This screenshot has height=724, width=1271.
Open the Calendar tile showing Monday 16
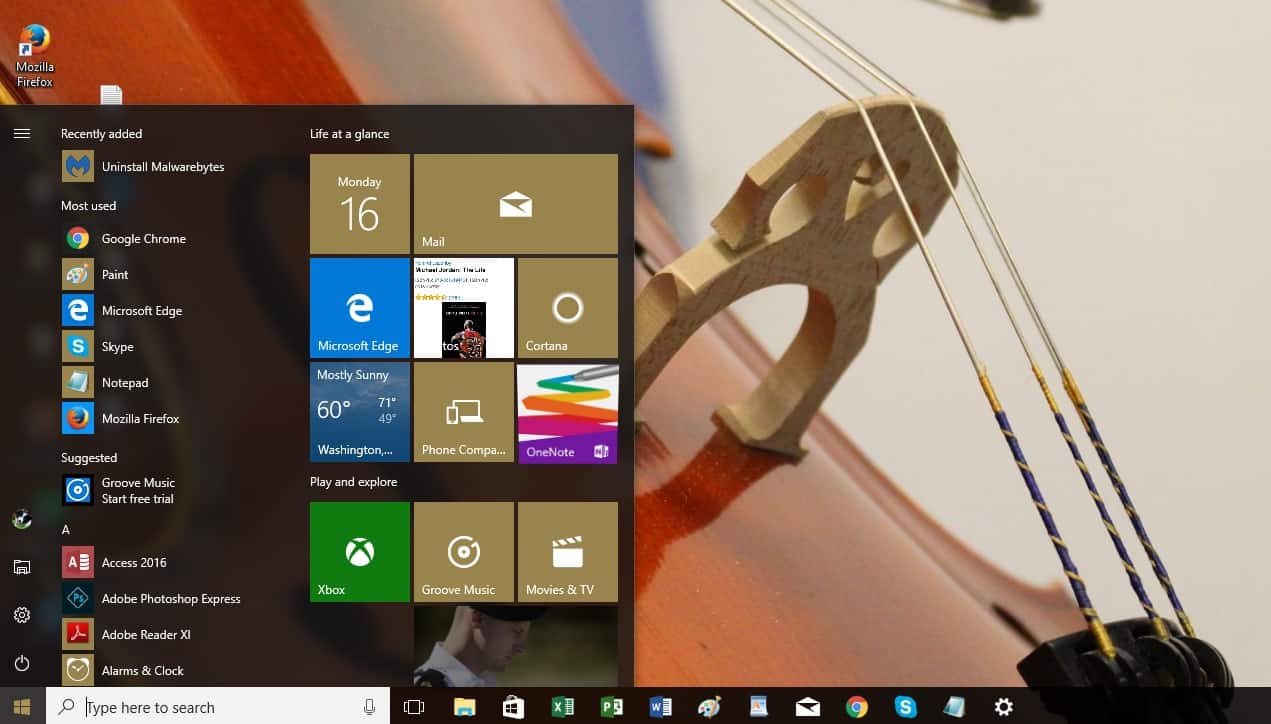pyautogui.click(x=360, y=204)
